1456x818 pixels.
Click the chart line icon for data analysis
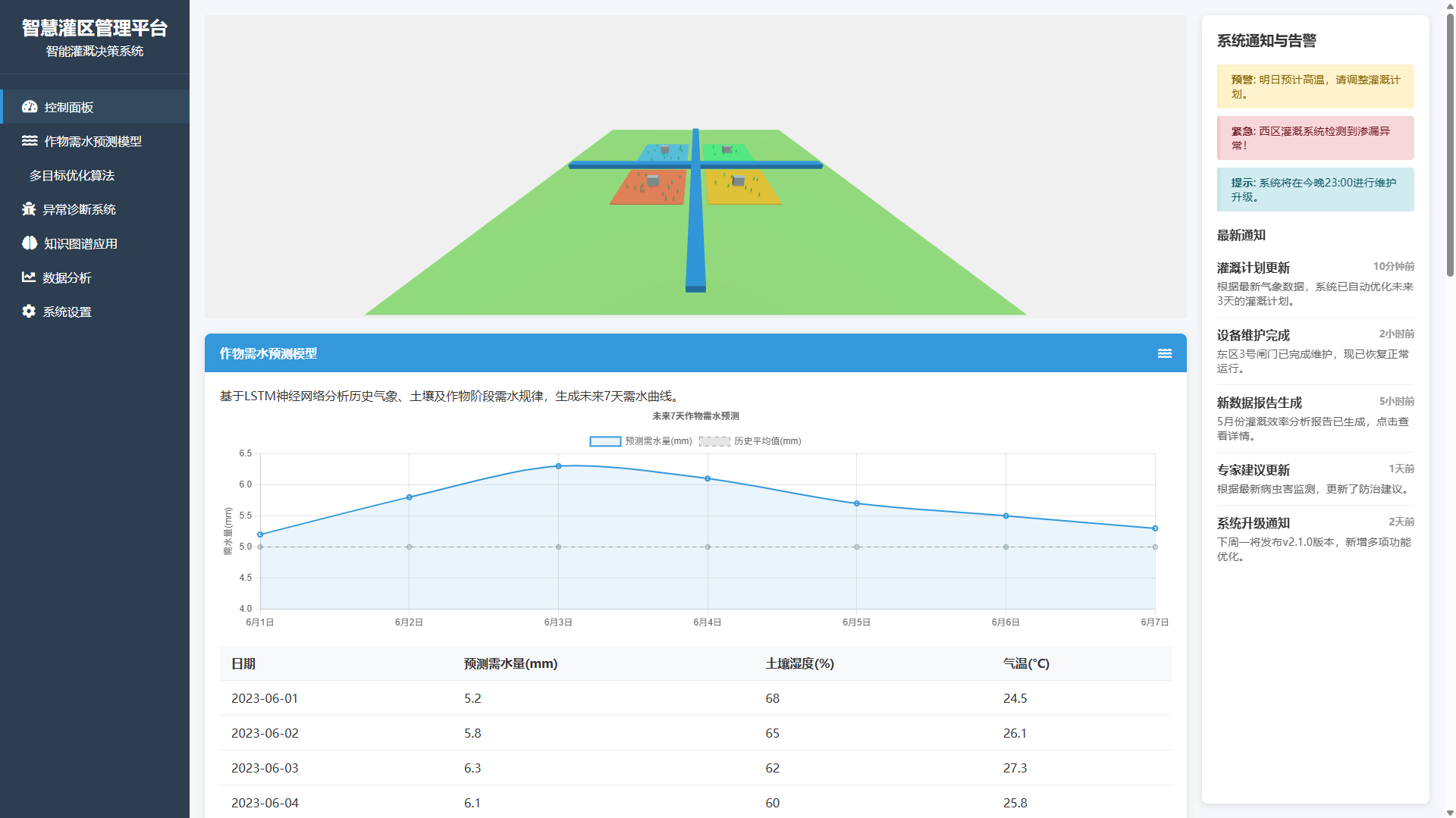29,277
